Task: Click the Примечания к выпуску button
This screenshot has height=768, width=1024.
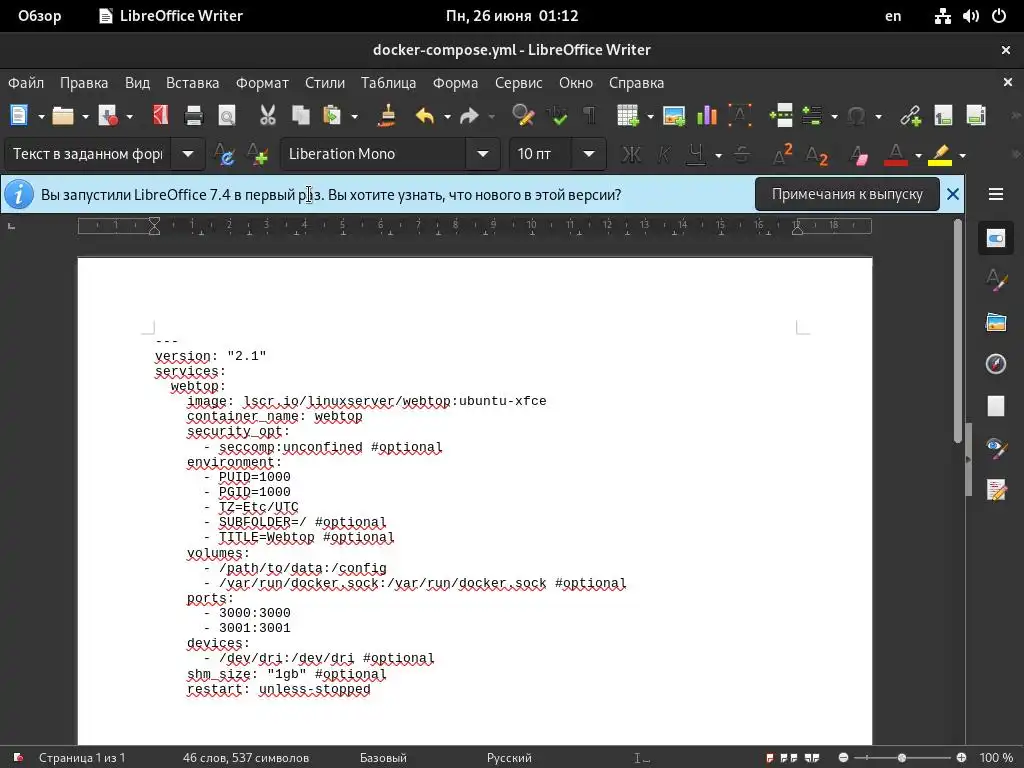Action: point(847,194)
